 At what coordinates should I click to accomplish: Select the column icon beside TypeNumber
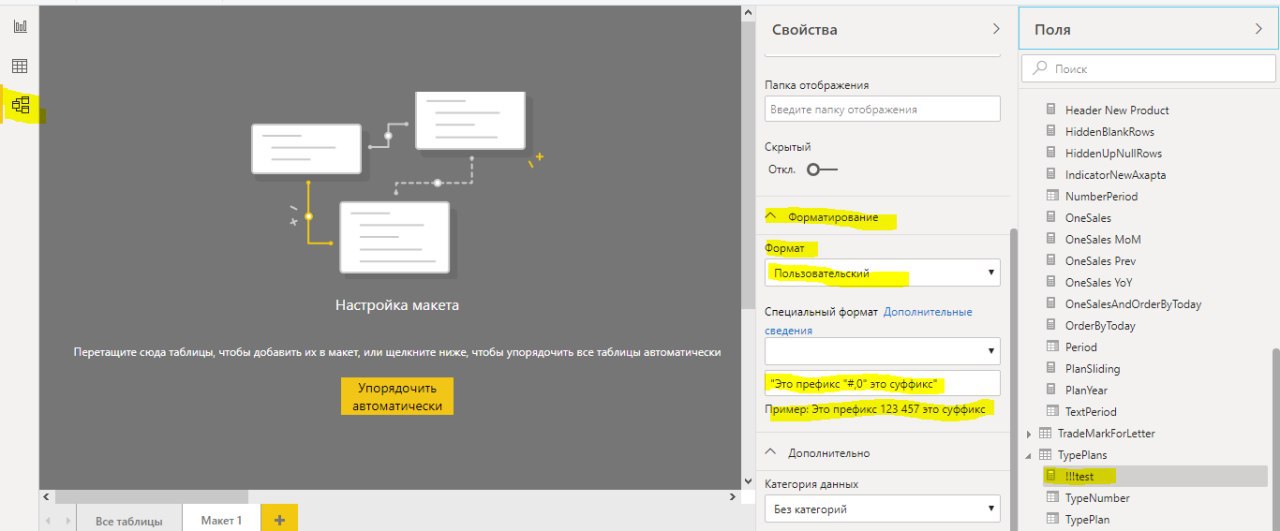(1051, 497)
